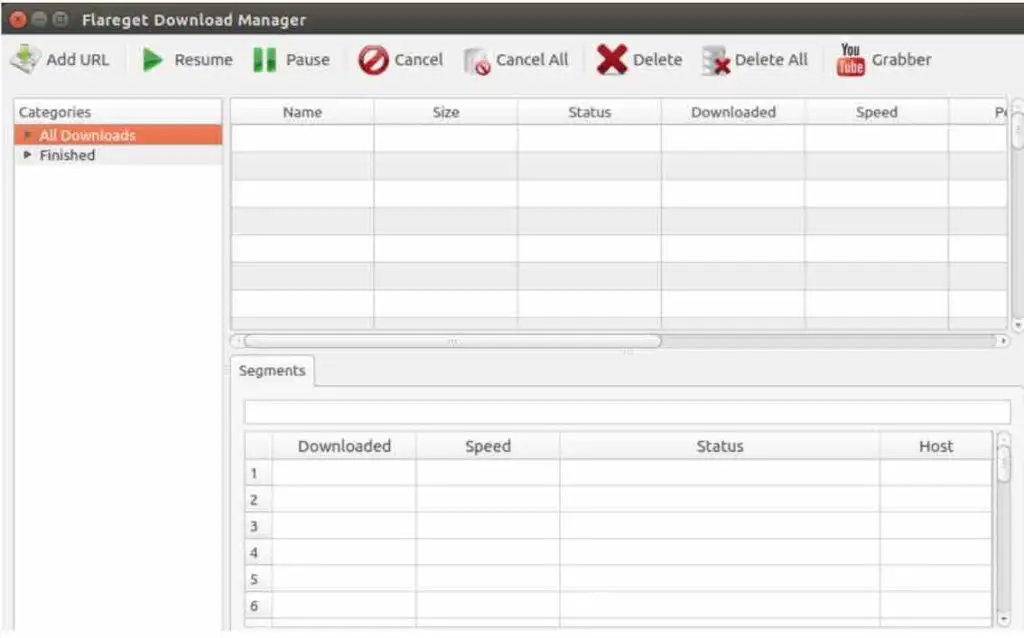
Task: Click the Resume button label
Action: [x=203, y=59]
